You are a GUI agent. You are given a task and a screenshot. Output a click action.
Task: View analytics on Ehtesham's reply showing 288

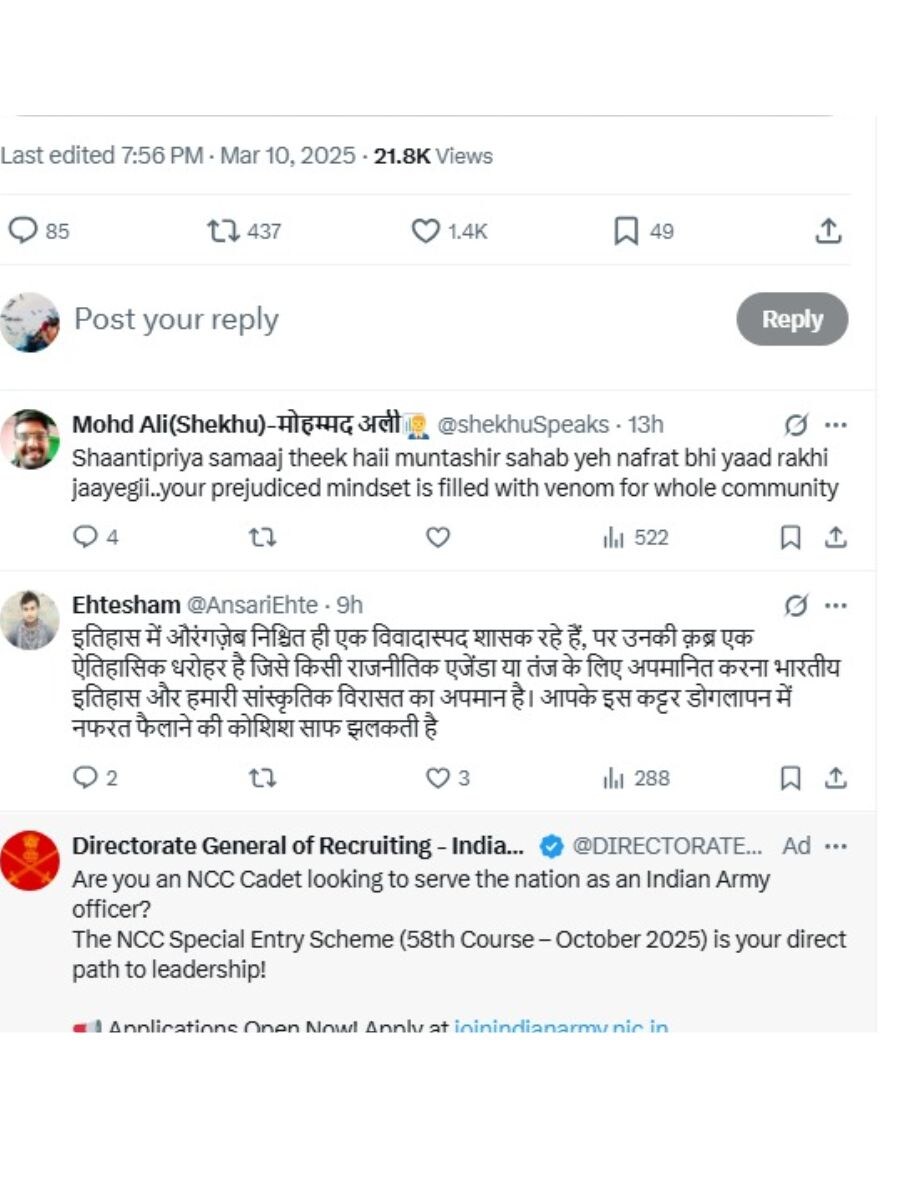(613, 778)
